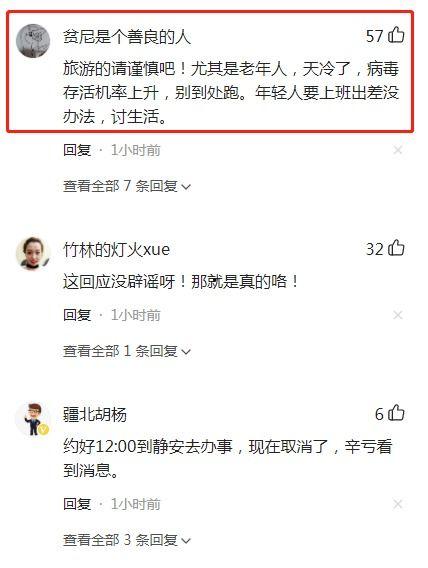Like the comment by 疆北胡杨
Viewport: 428px width, 568px height.
click(396, 413)
